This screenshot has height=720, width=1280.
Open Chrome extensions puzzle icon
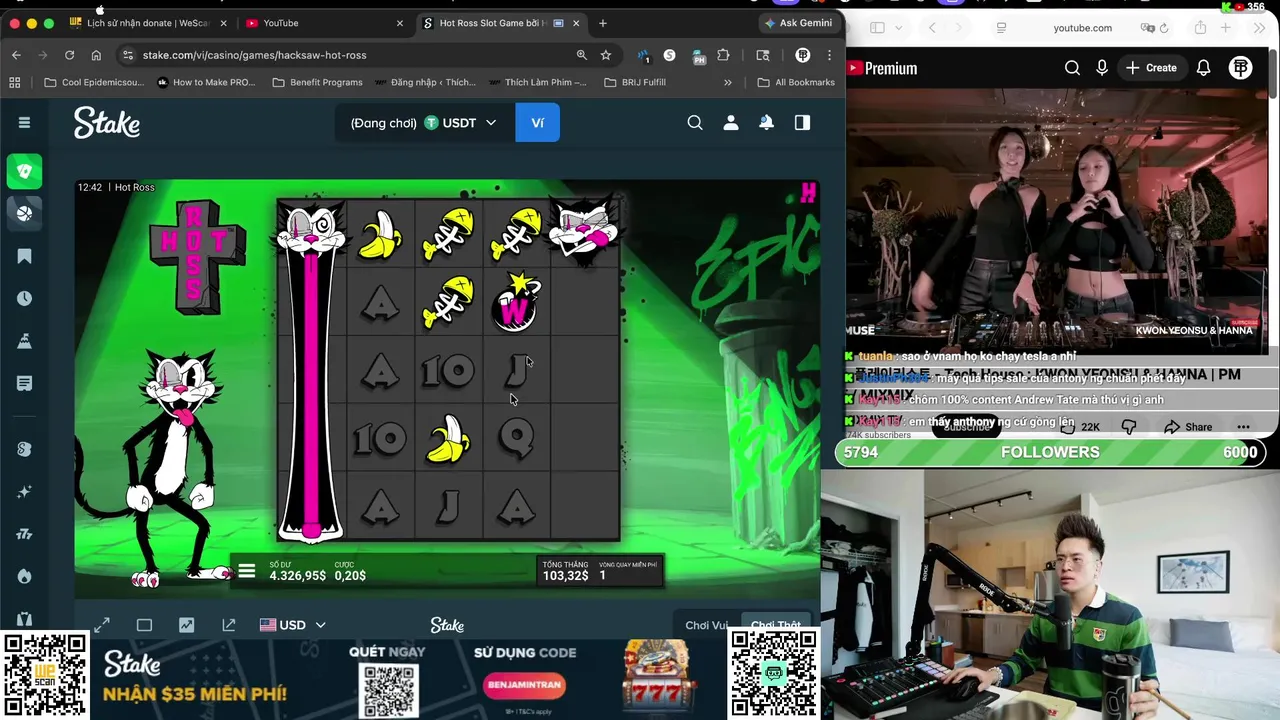(724, 55)
